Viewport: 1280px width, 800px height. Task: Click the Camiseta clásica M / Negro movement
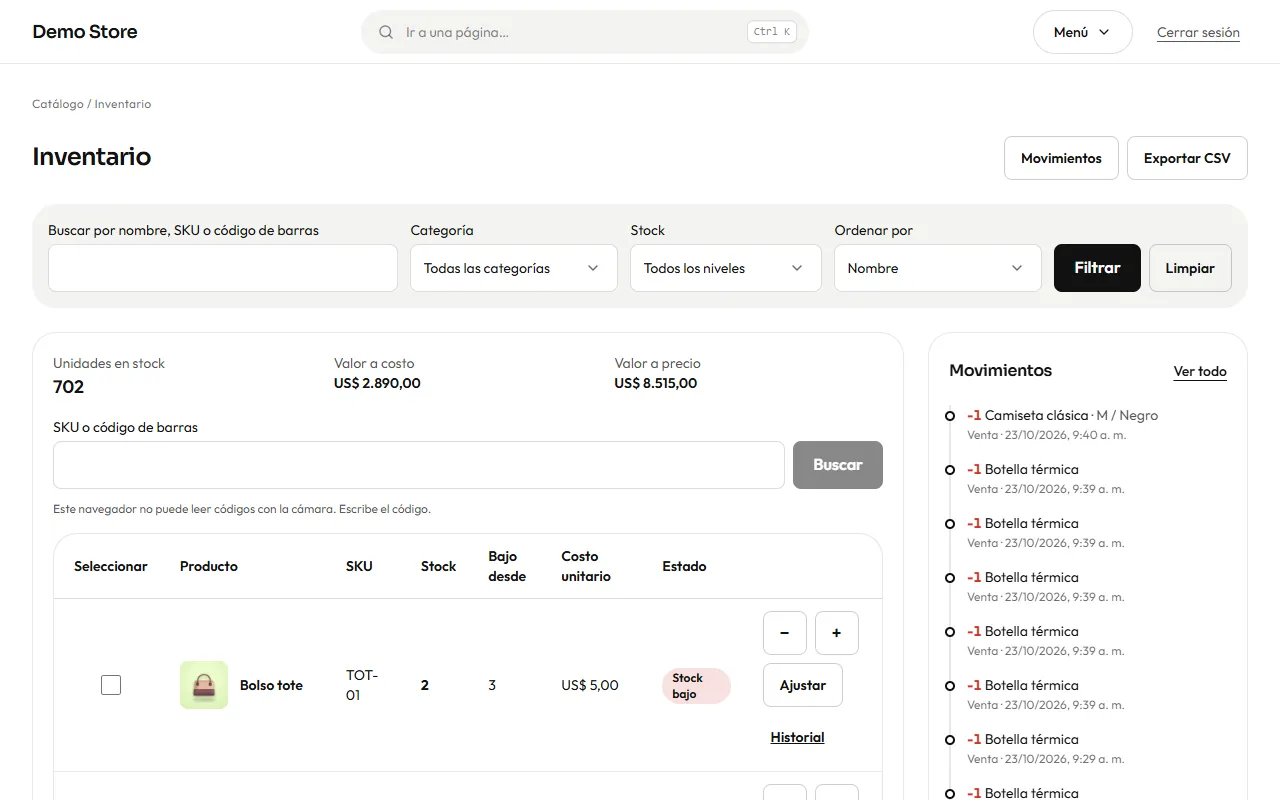click(1062, 415)
